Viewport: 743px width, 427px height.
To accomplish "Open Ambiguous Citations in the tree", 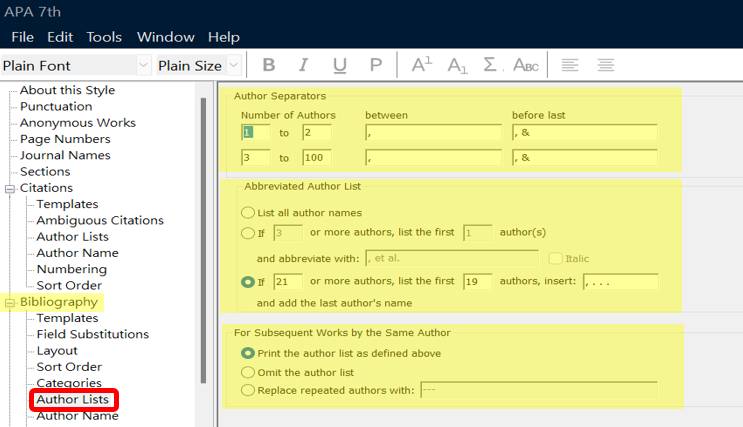I will (x=100, y=220).
